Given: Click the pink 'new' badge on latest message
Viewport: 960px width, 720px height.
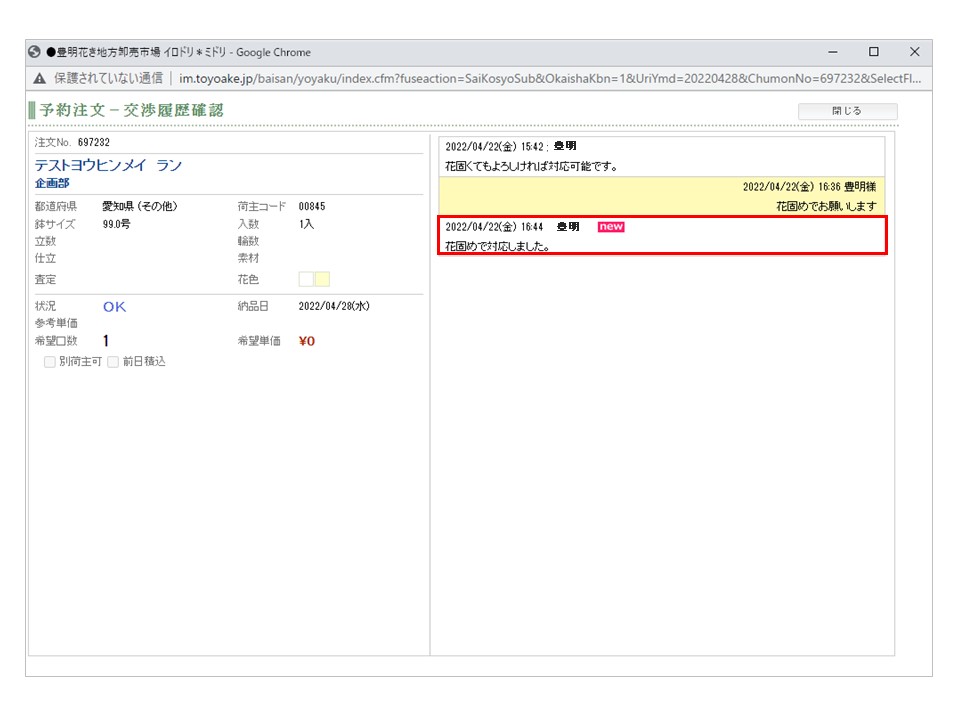Looking at the screenshot, I should [610, 227].
